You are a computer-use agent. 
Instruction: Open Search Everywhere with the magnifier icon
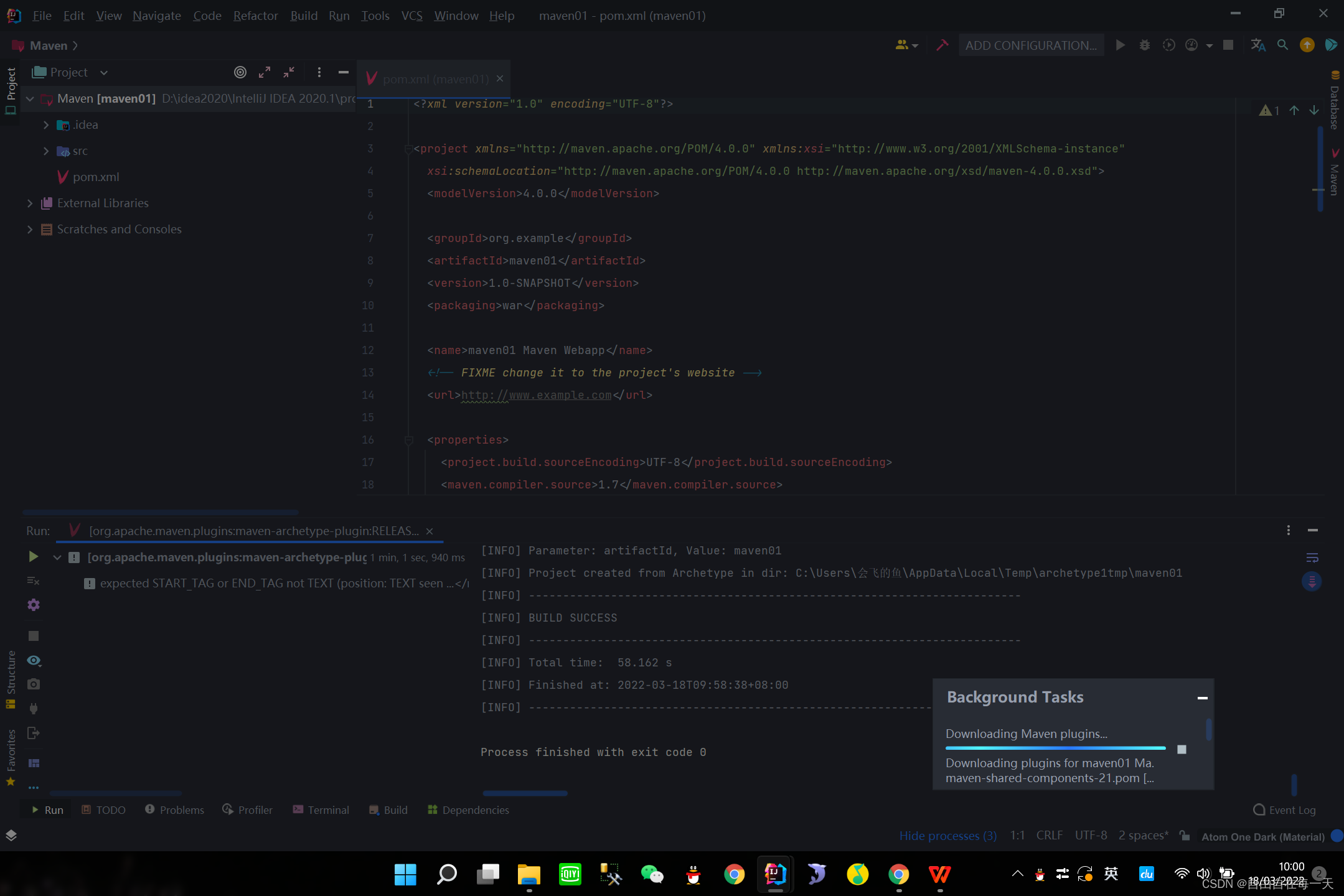tap(1282, 45)
